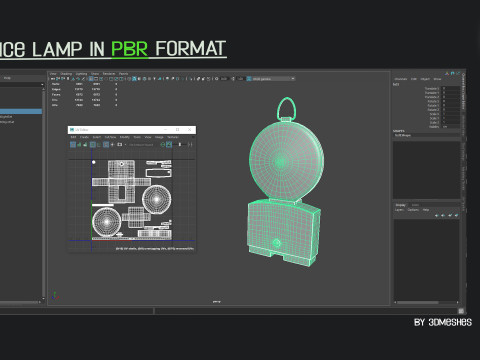Click the Wireframe shading icon
Screen dimensions: 480x360
(x=129, y=79)
